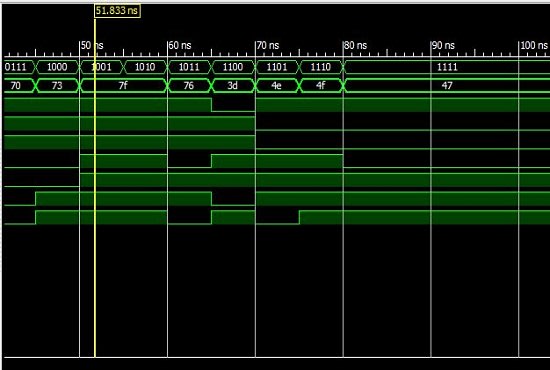Viewport: 550px width, 370px height.
Task: Click the bus value 1010
Action: pos(145,67)
